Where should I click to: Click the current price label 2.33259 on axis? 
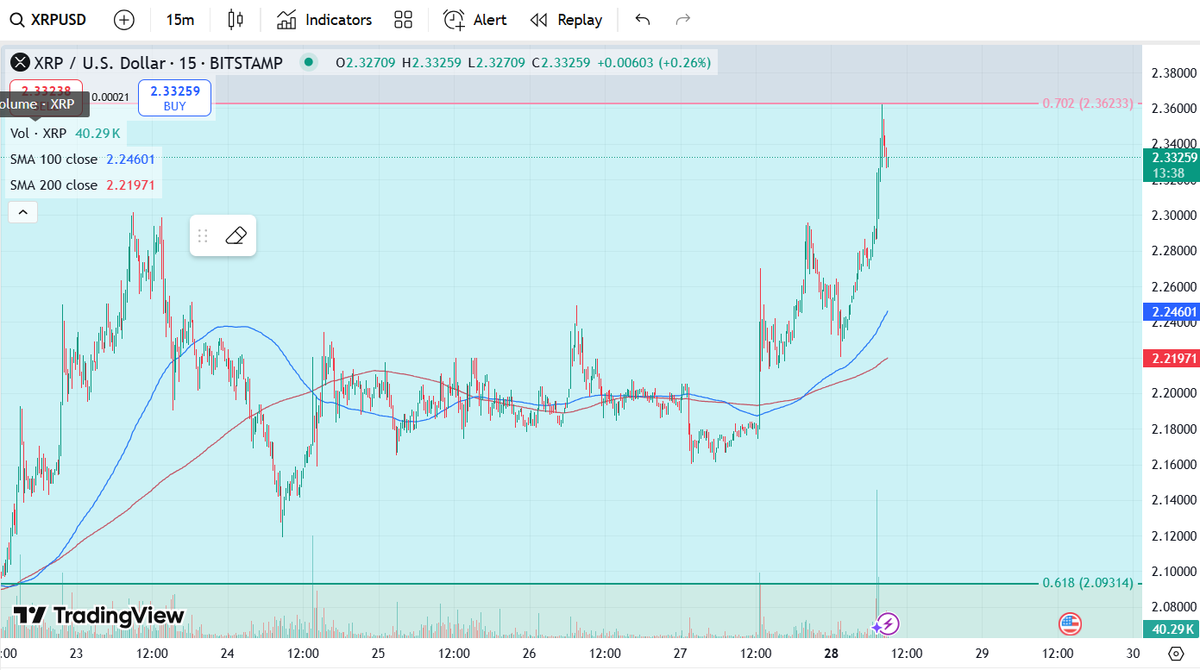(x=1171, y=158)
